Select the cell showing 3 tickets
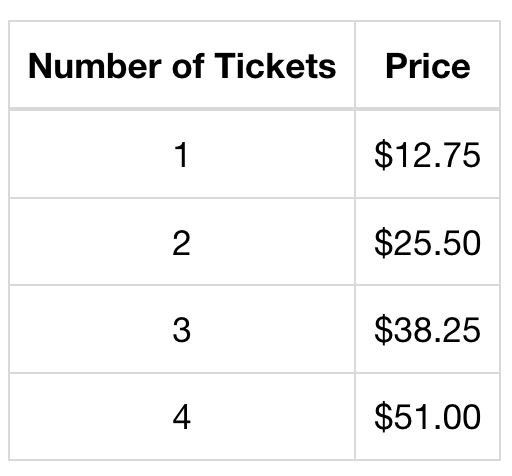This screenshot has height=476, width=512. tap(182, 330)
